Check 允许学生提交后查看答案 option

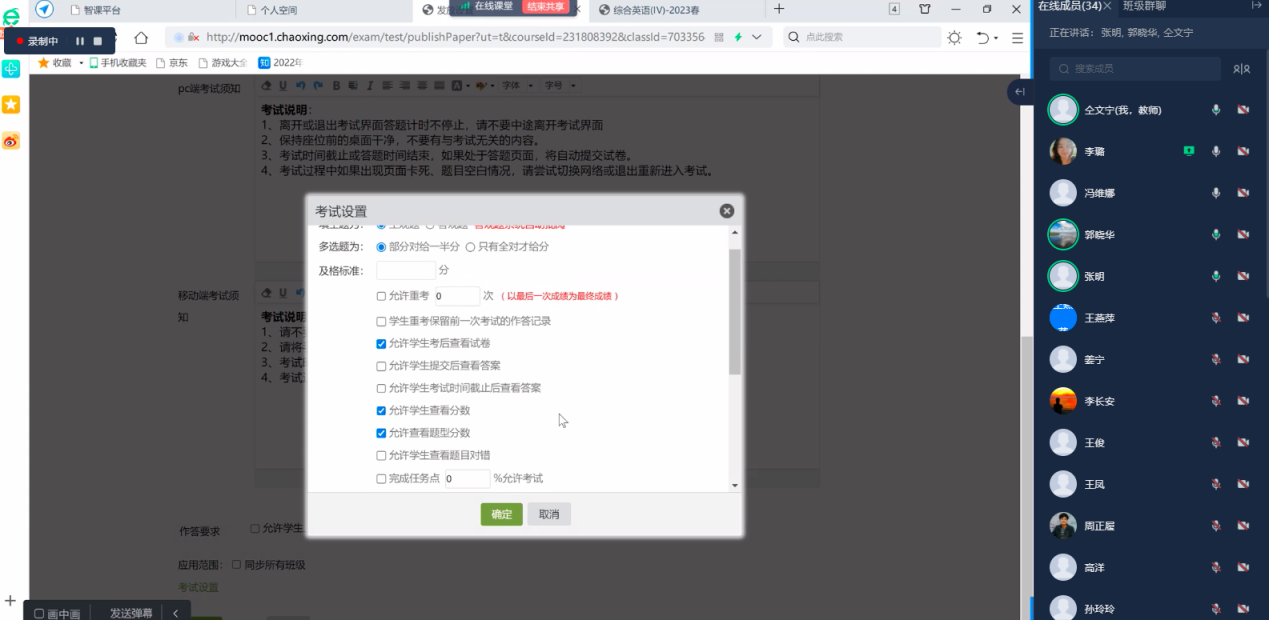click(x=381, y=366)
